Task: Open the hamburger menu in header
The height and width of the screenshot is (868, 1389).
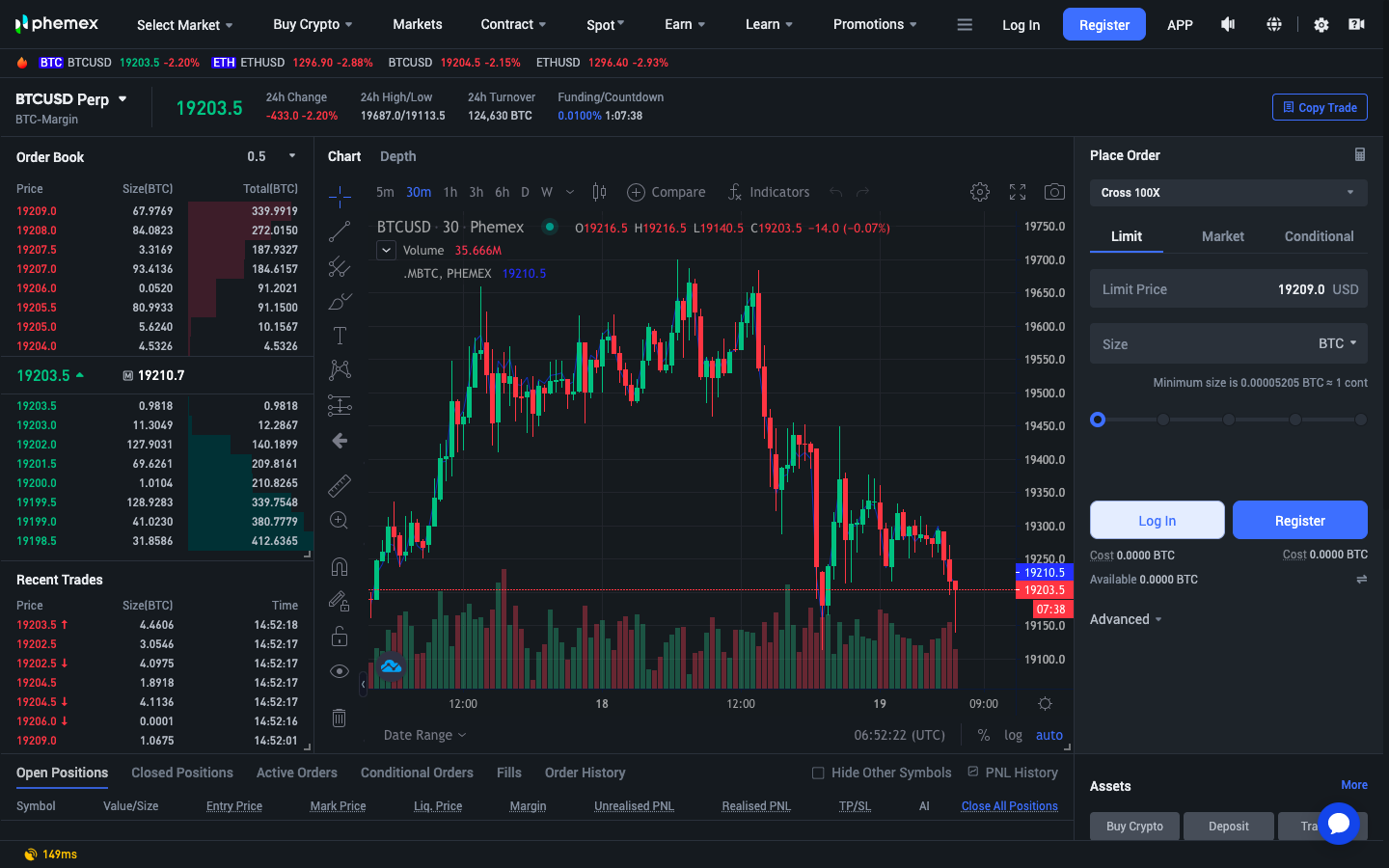Action: 965,24
